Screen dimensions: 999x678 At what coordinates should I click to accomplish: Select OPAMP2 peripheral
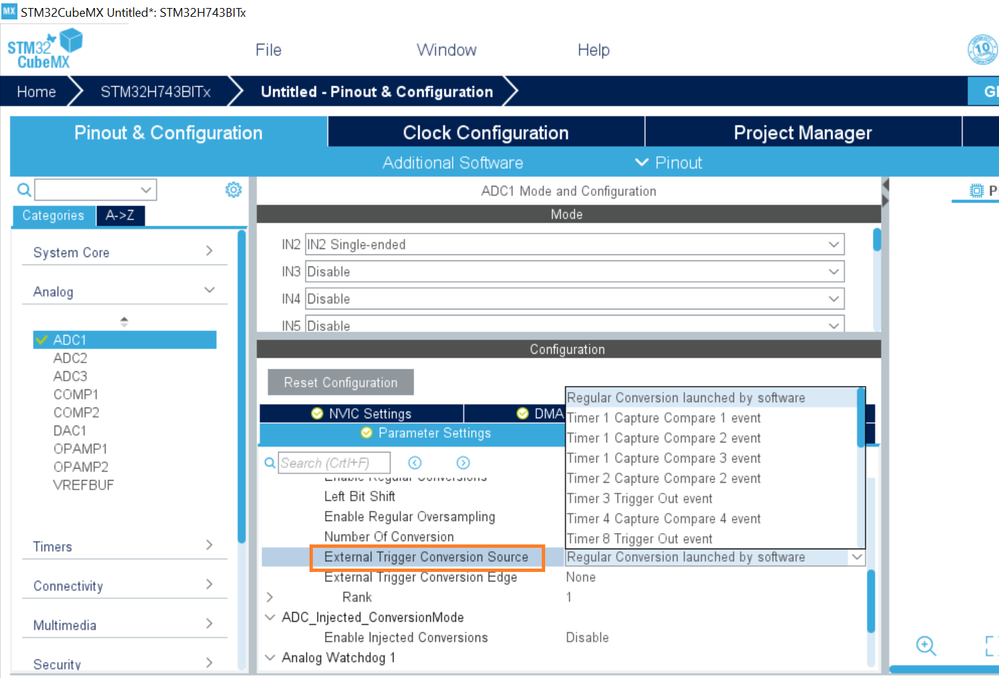80,466
